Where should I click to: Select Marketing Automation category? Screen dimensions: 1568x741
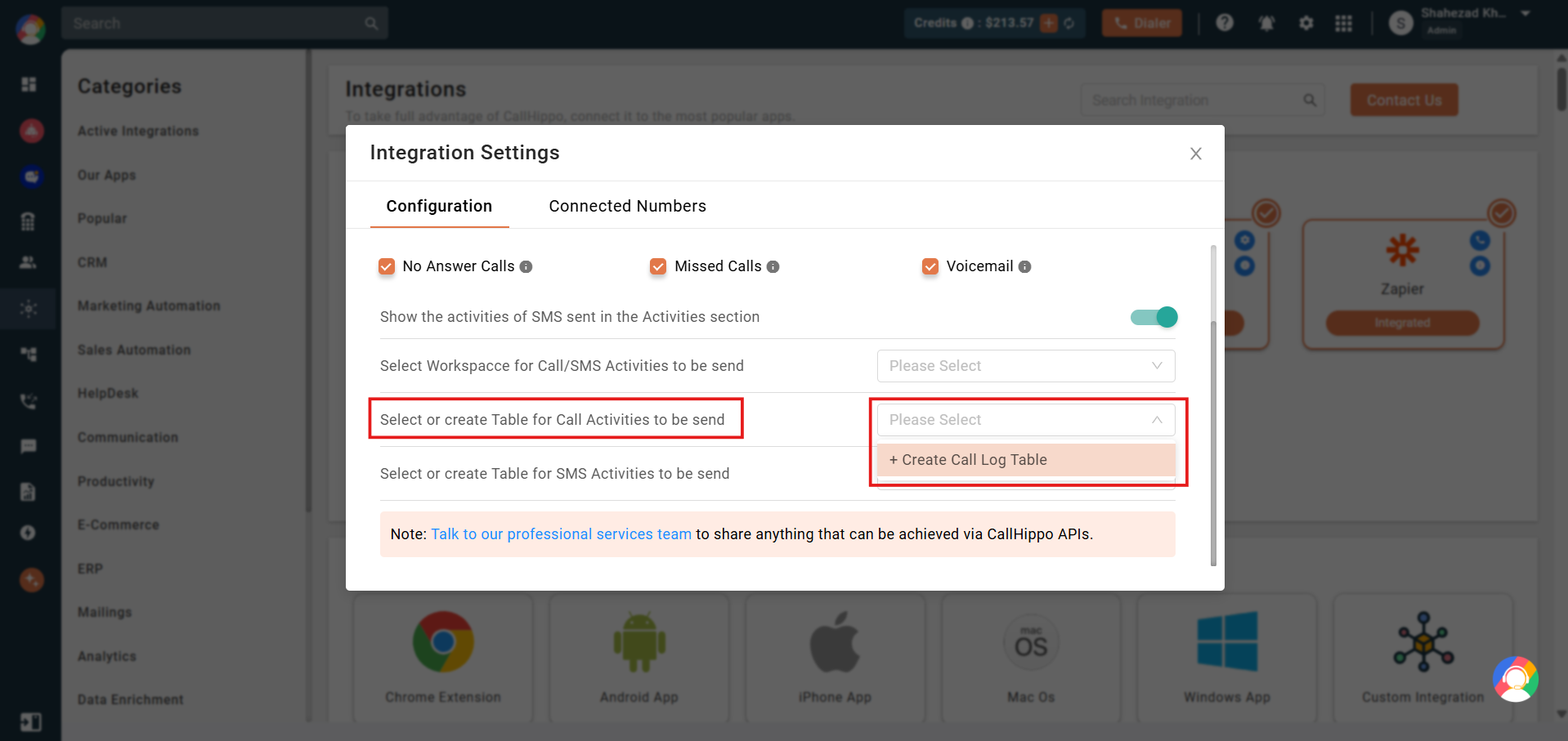(149, 306)
